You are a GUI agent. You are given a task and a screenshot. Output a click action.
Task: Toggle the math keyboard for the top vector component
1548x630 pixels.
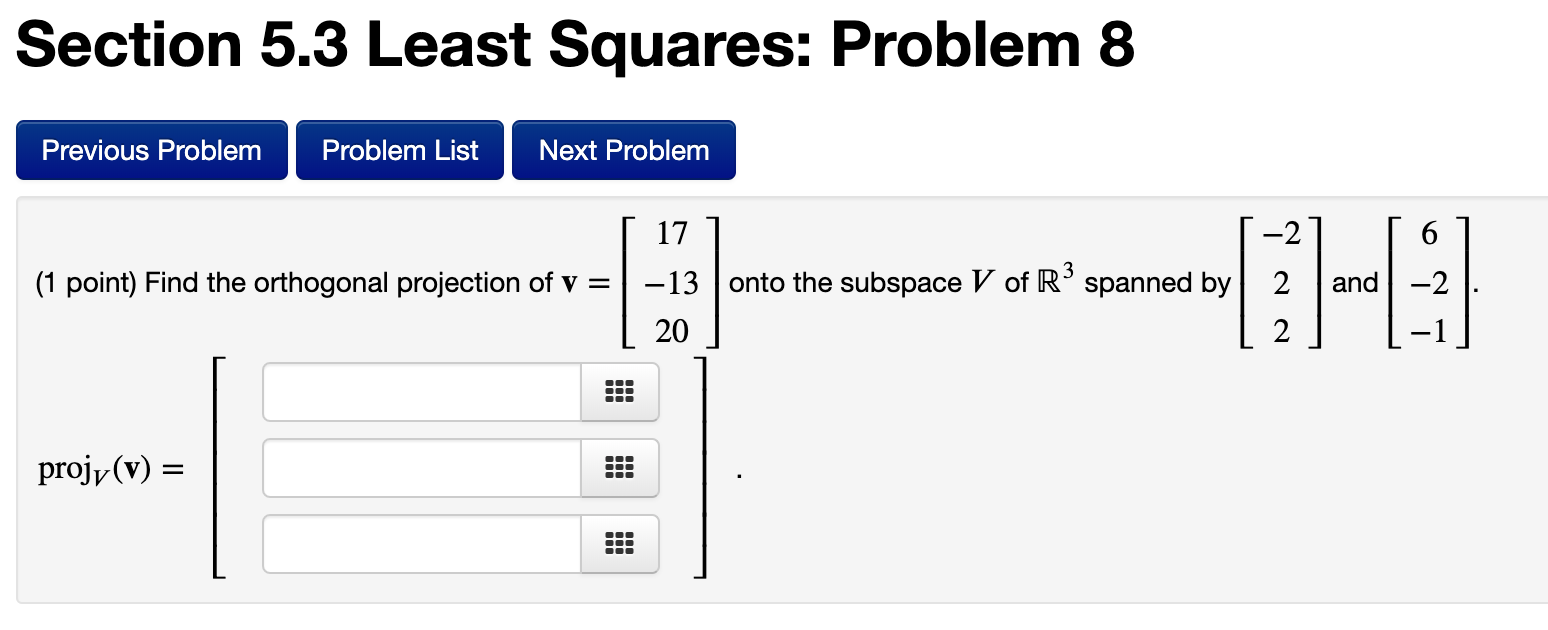point(619,392)
